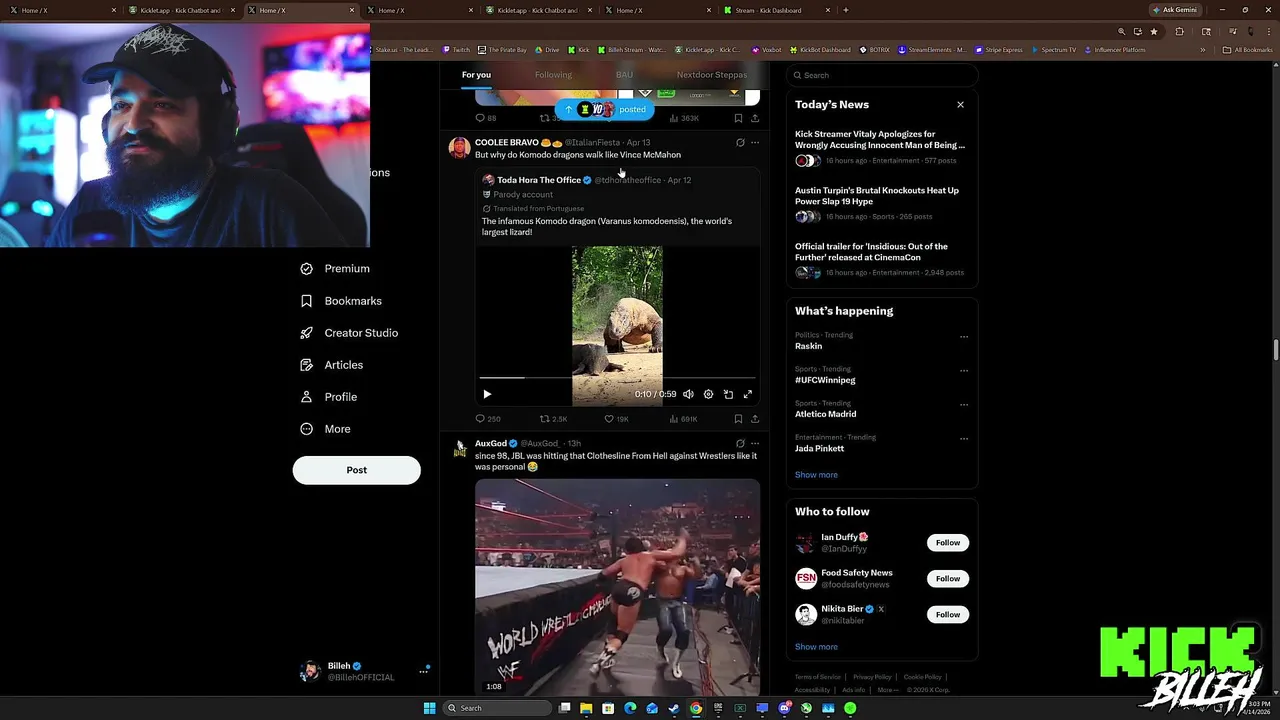This screenshot has width=1280, height=720.
Task: Open Profile in the sidebar
Action: click(329, 397)
